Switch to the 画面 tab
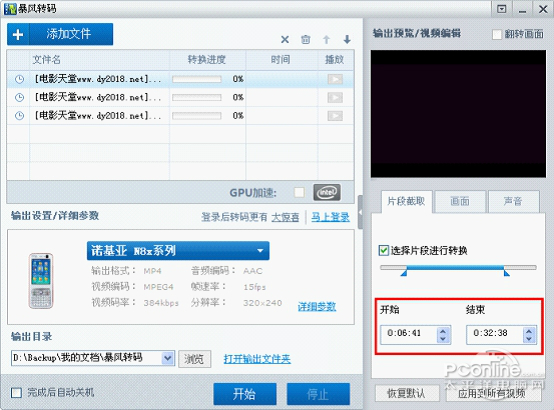This screenshot has width=554, height=410. [x=460, y=201]
